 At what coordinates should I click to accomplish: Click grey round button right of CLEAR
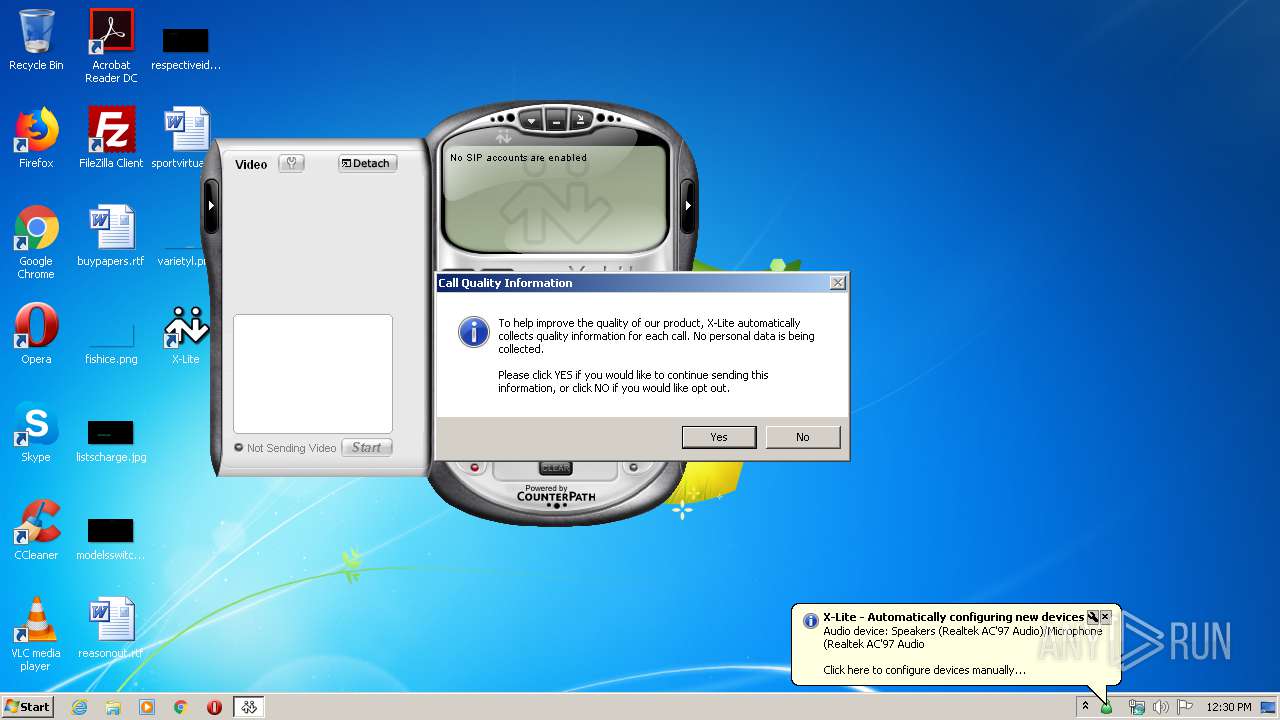[633, 467]
